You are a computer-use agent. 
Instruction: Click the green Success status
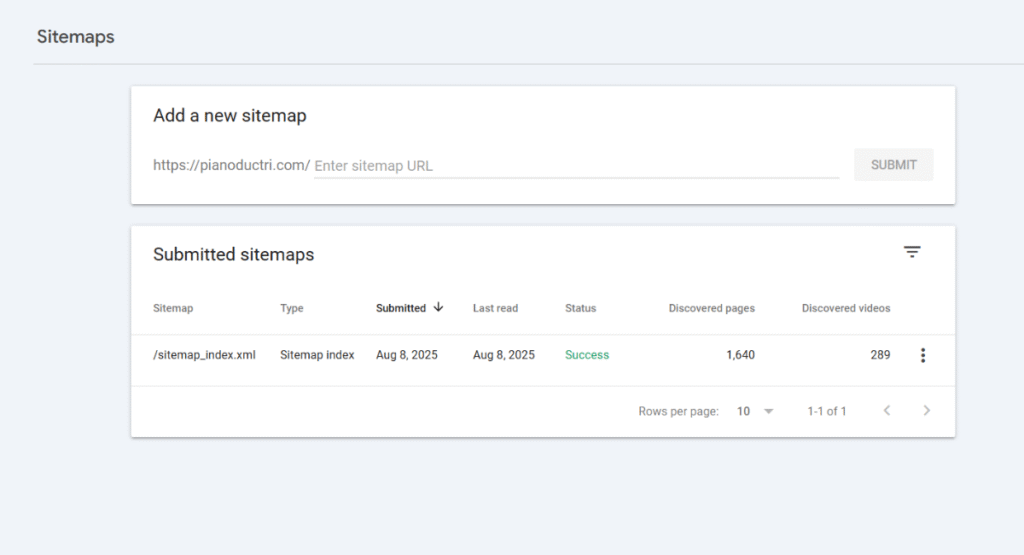[x=586, y=355]
